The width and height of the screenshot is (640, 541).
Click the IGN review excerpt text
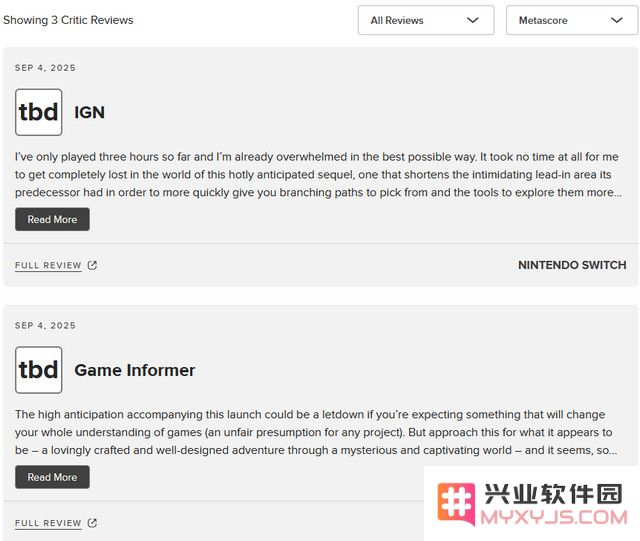pyautogui.click(x=318, y=175)
